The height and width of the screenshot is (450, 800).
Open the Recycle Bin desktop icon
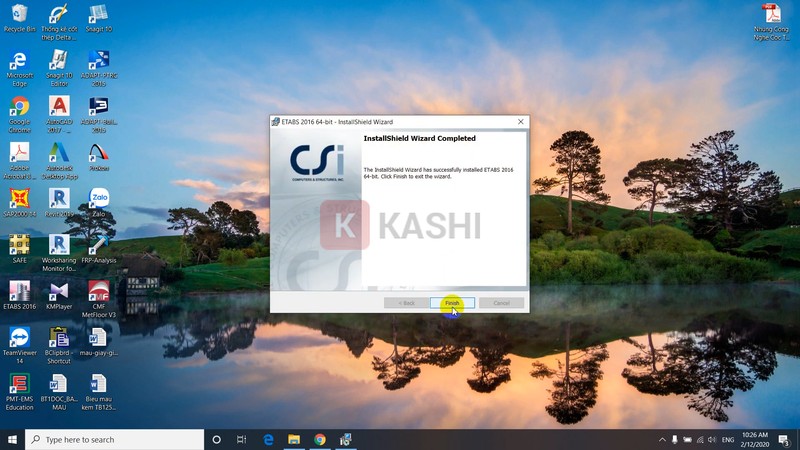[19, 15]
